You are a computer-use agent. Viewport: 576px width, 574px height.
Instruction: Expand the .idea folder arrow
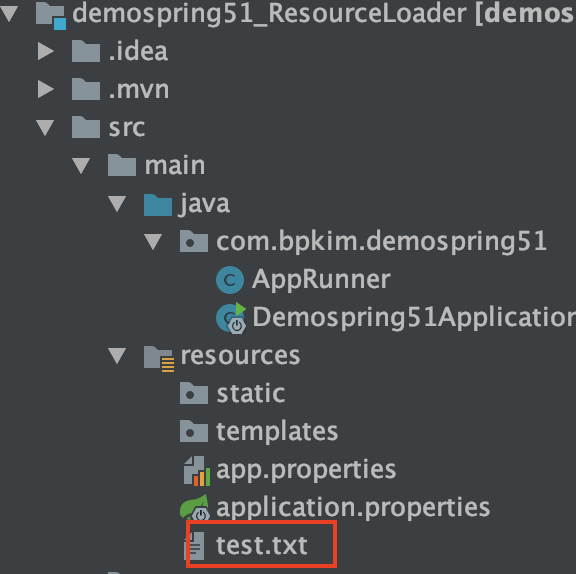[46, 51]
